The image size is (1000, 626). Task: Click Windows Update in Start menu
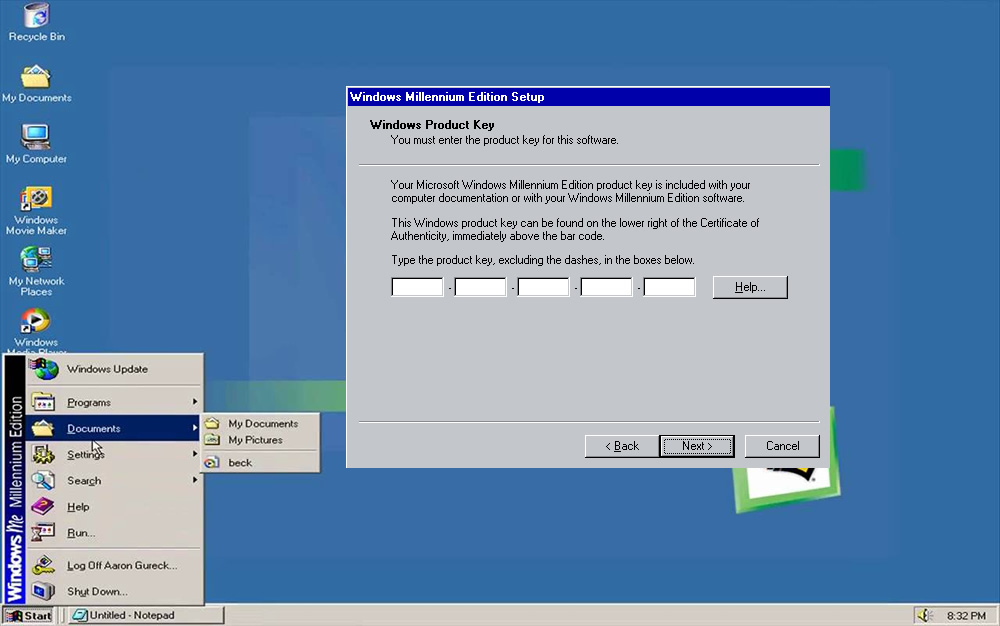click(107, 369)
